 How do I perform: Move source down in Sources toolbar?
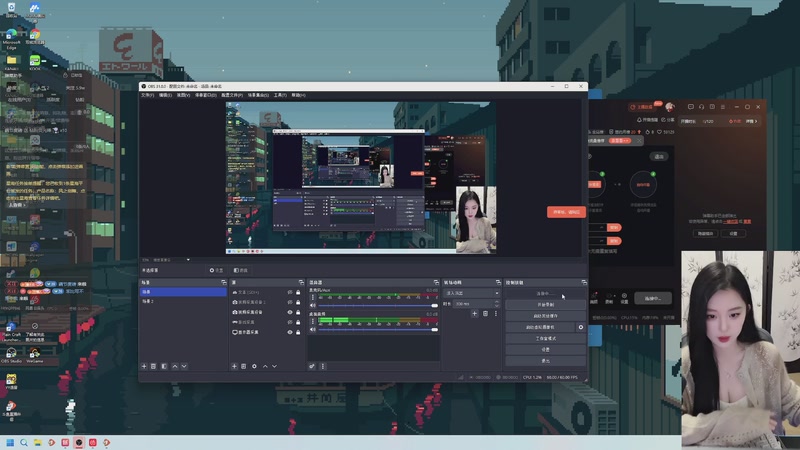click(274, 366)
